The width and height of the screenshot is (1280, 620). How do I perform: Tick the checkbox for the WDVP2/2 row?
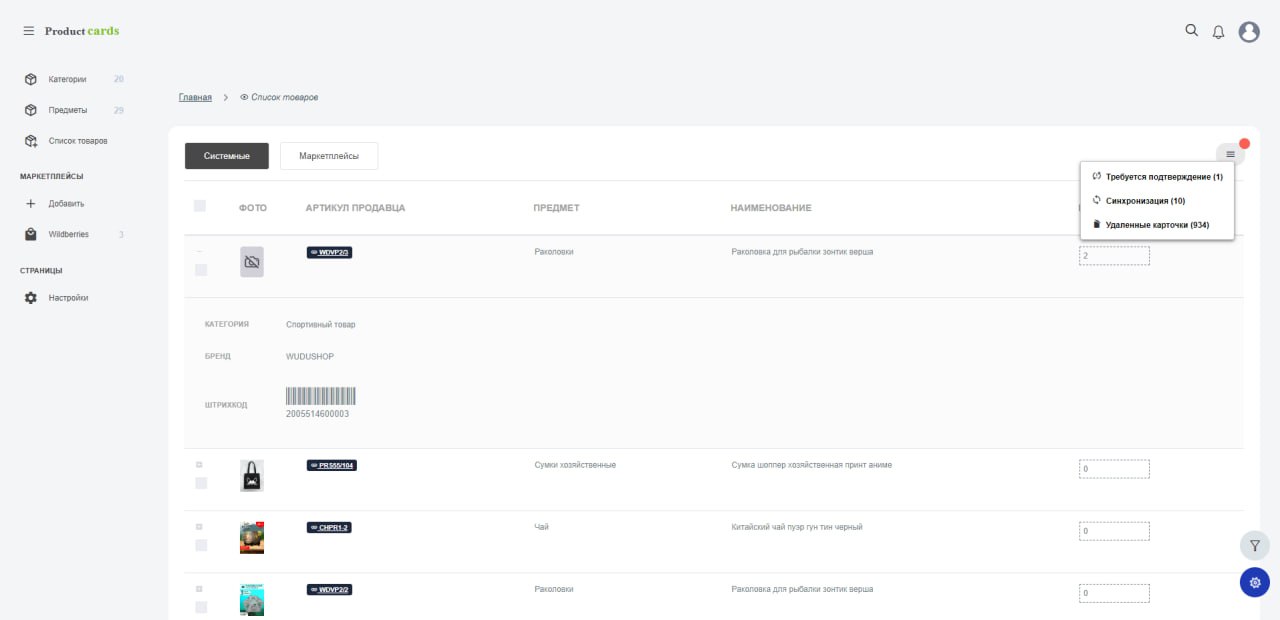click(x=201, y=607)
